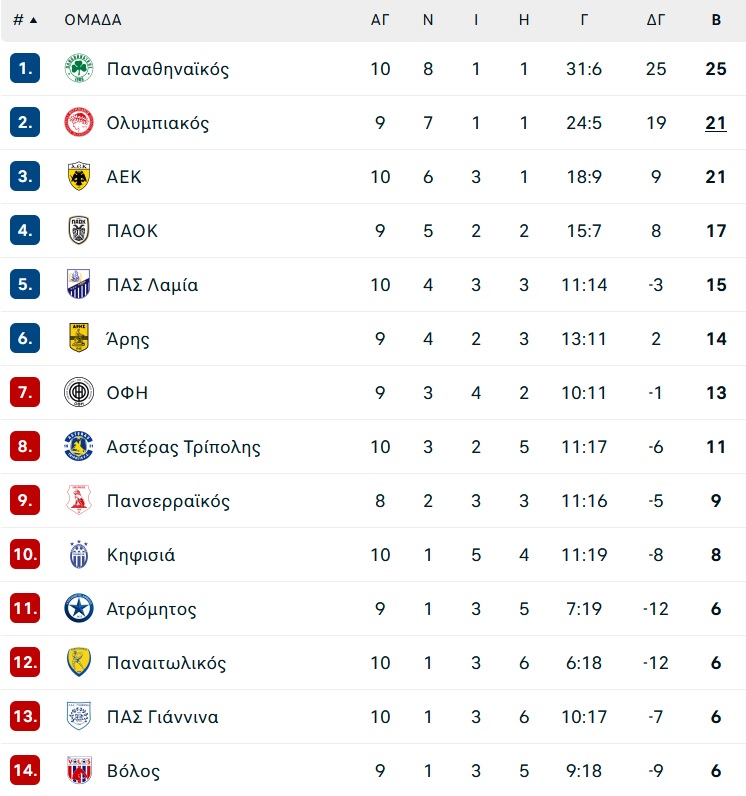Viewport: 746px width, 796px height.
Task: Open the Ατρόμητος blue star logo
Action: point(79,608)
